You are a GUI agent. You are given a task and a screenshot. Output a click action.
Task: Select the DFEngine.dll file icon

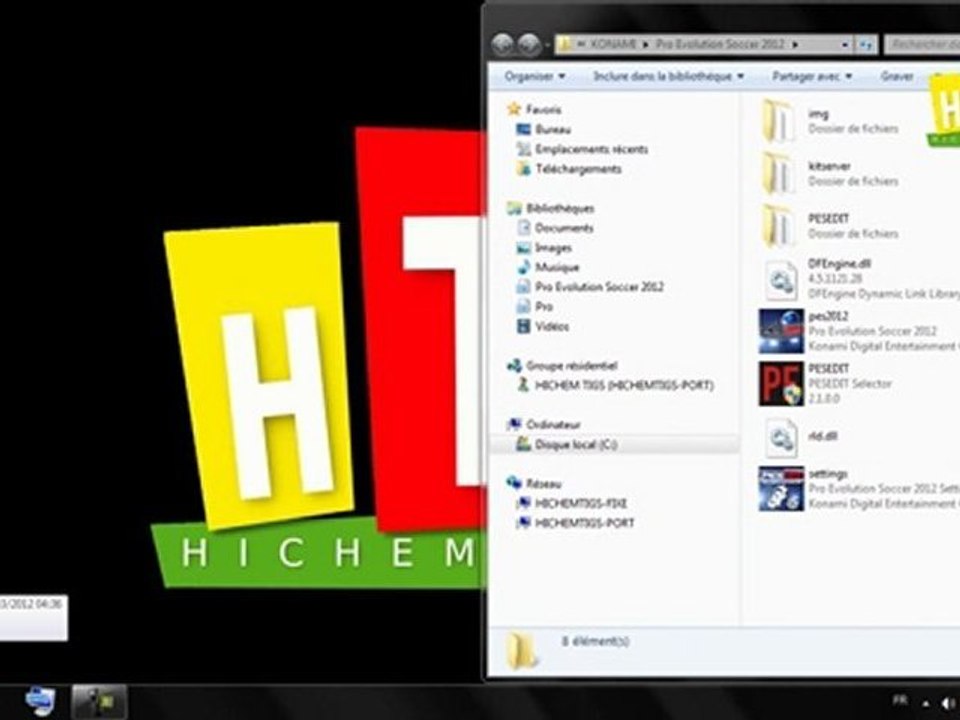coord(781,279)
